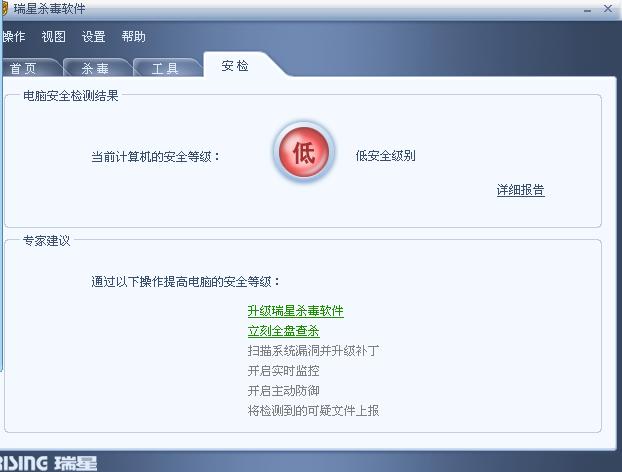The width and height of the screenshot is (622, 472).
Task: Click the 瑞星杀毒软件 title bar text
Action: tap(50, 9)
